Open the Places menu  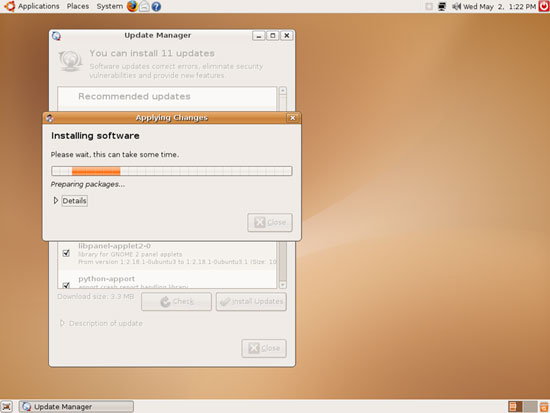(x=78, y=6)
